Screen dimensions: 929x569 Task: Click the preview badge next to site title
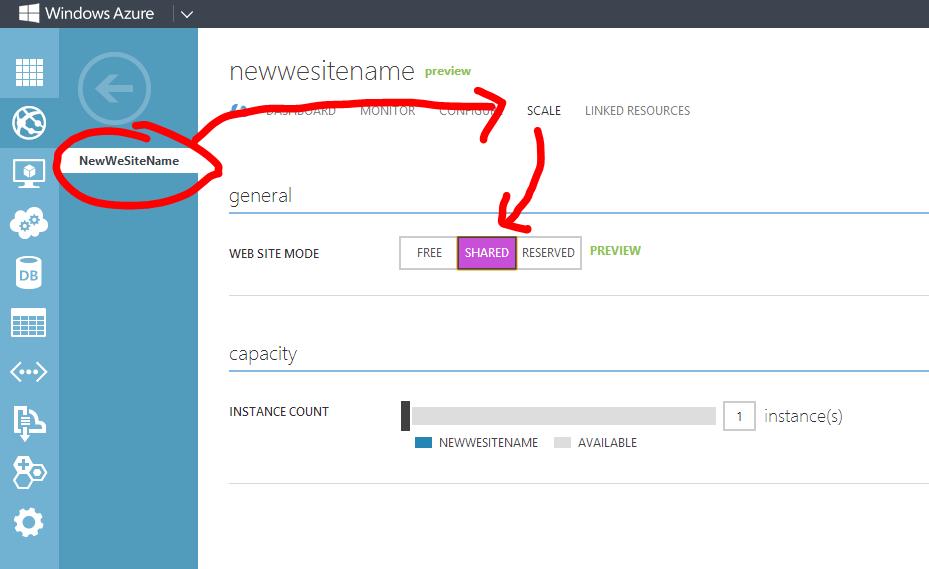coord(448,71)
